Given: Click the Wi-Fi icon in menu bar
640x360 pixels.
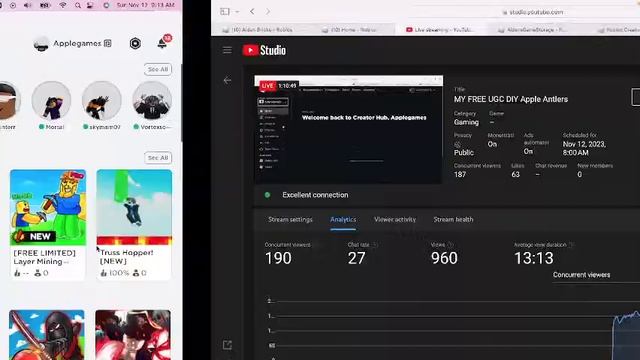Looking at the screenshot, I should pos(62,5).
